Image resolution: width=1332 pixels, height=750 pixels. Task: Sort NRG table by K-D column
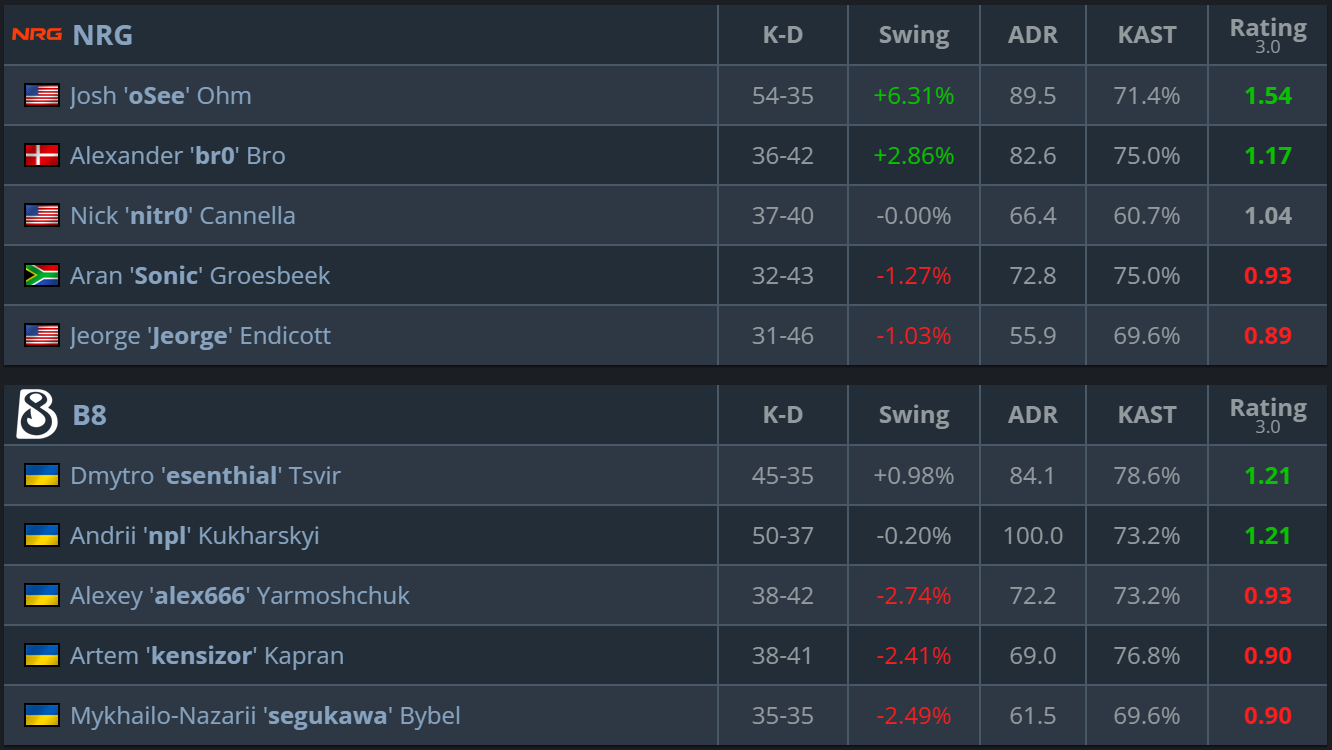(783, 35)
